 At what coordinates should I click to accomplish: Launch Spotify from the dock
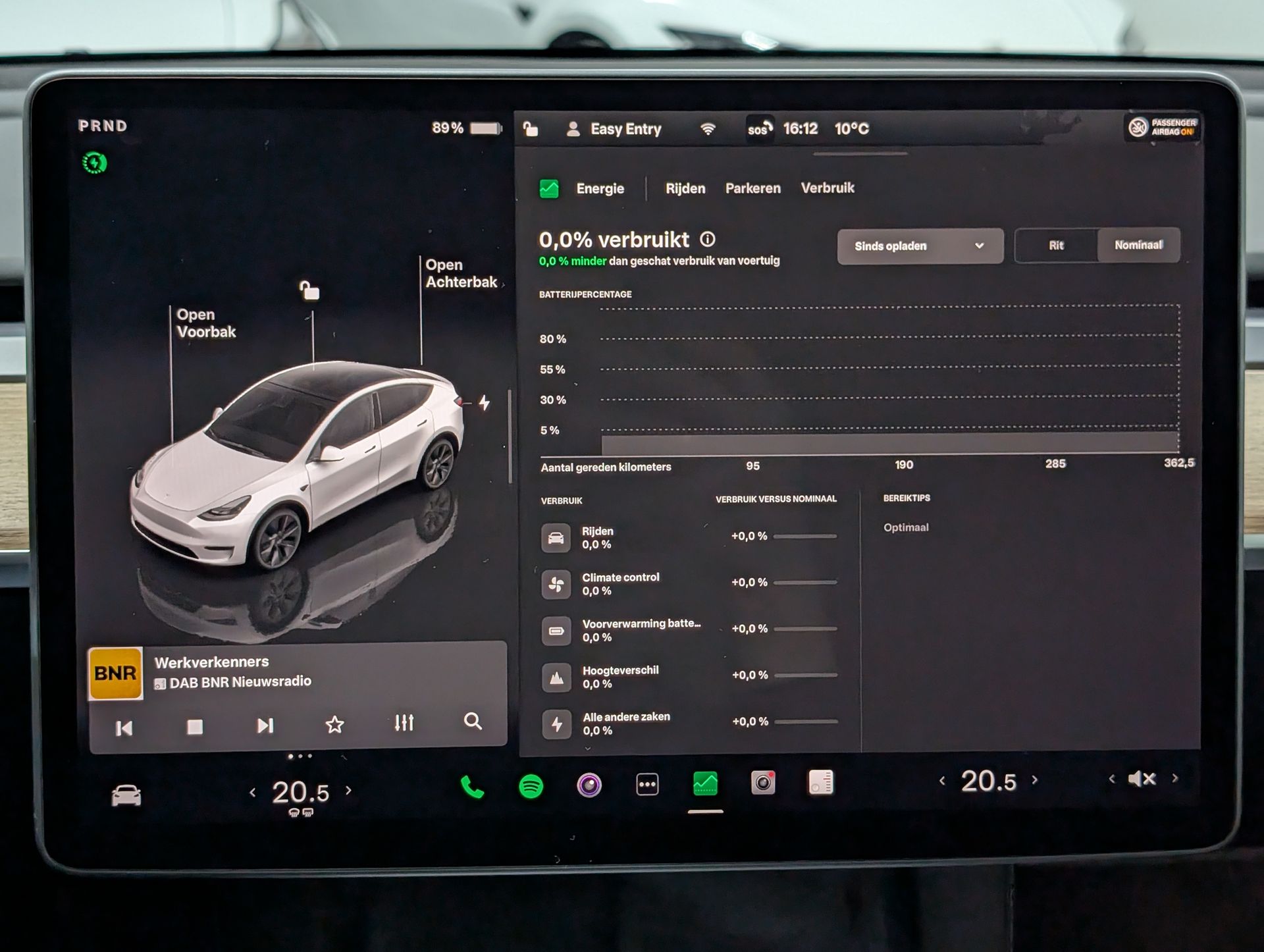pyautogui.click(x=531, y=786)
